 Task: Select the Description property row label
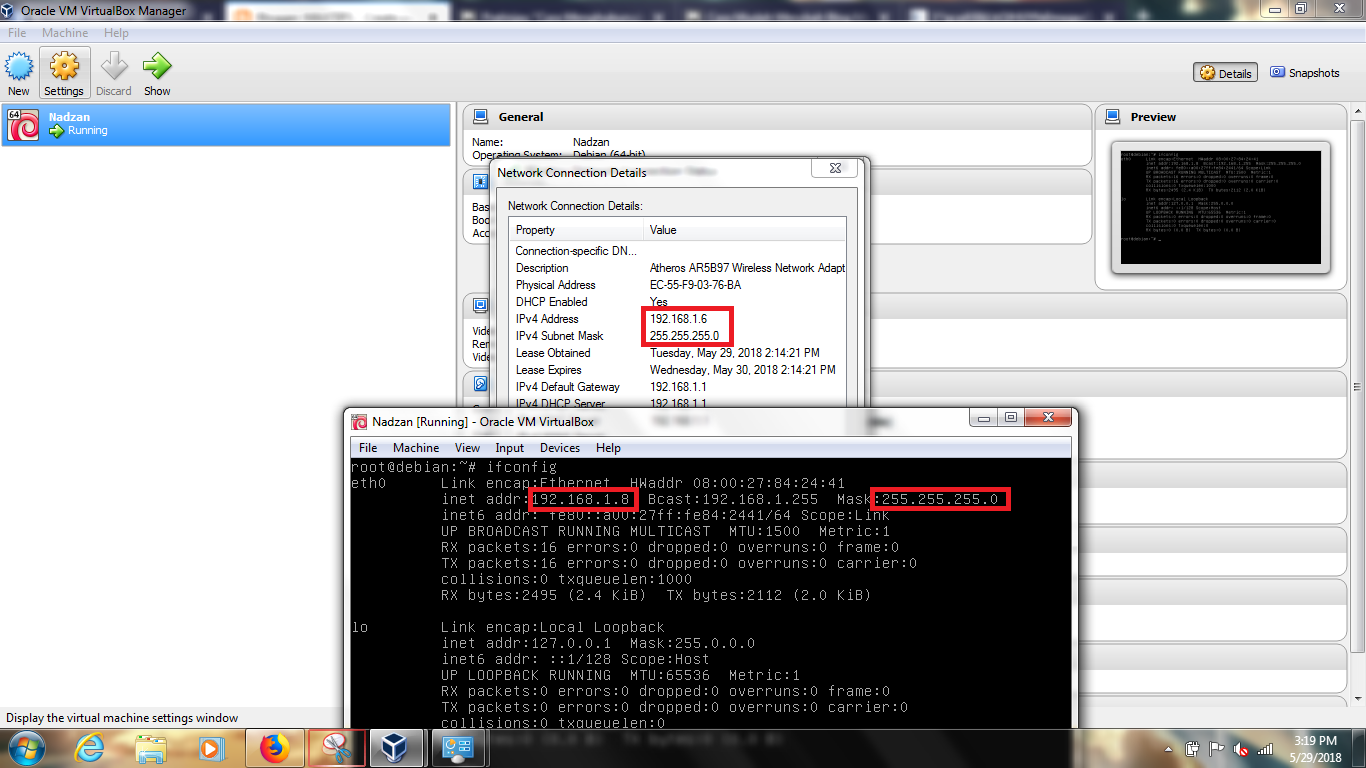[542, 268]
